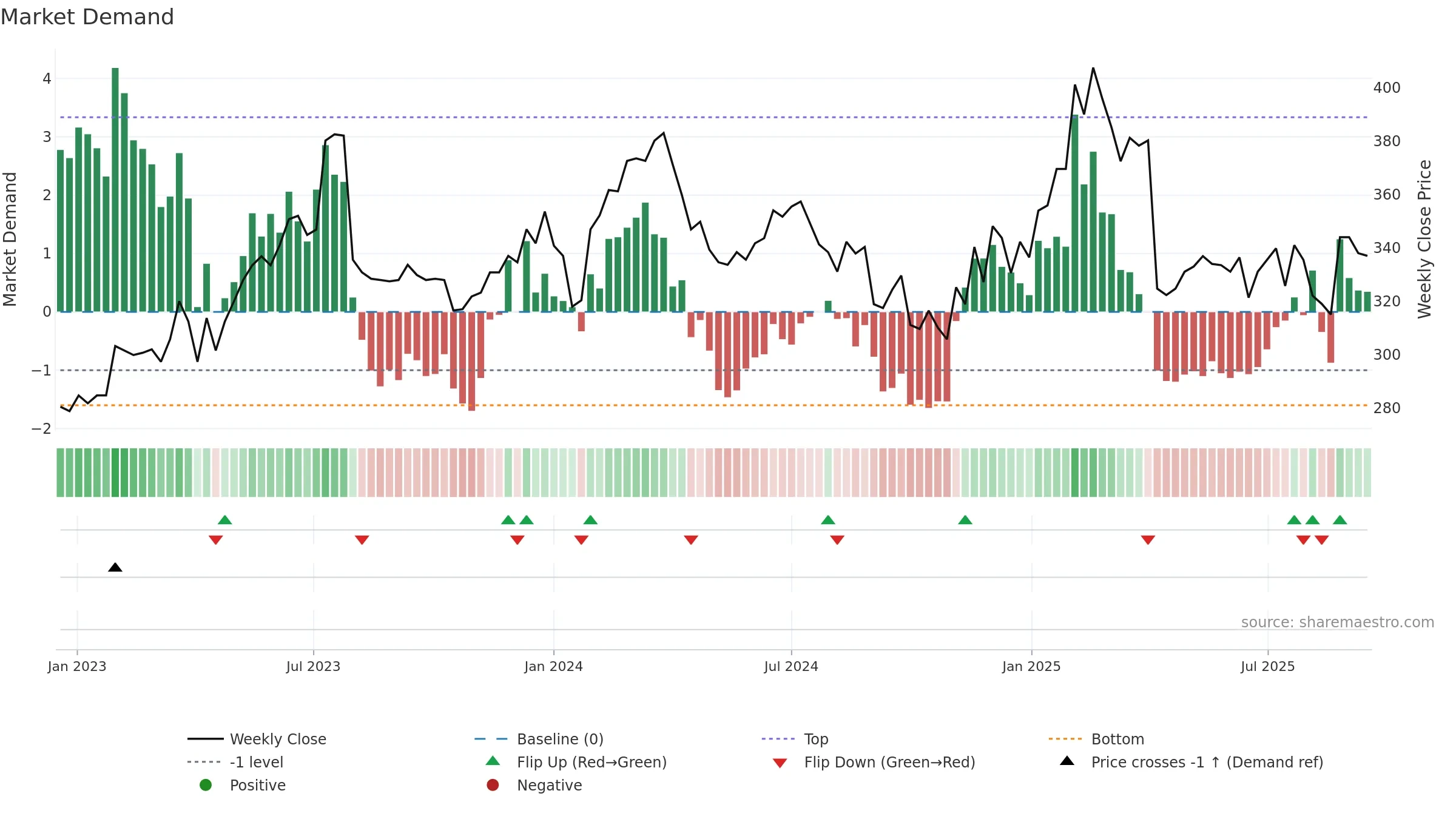
Task: Click the green flip-up marker near Nov 2024
Action: (965, 520)
